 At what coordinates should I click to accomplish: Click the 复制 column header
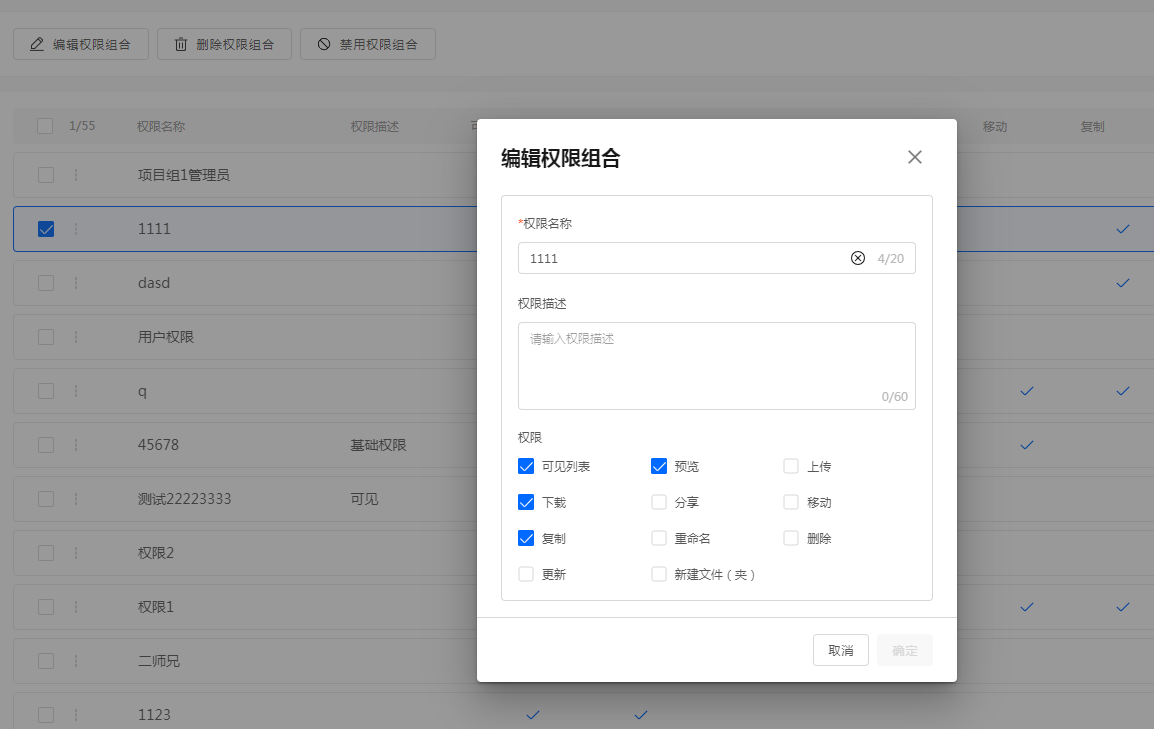1092,127
